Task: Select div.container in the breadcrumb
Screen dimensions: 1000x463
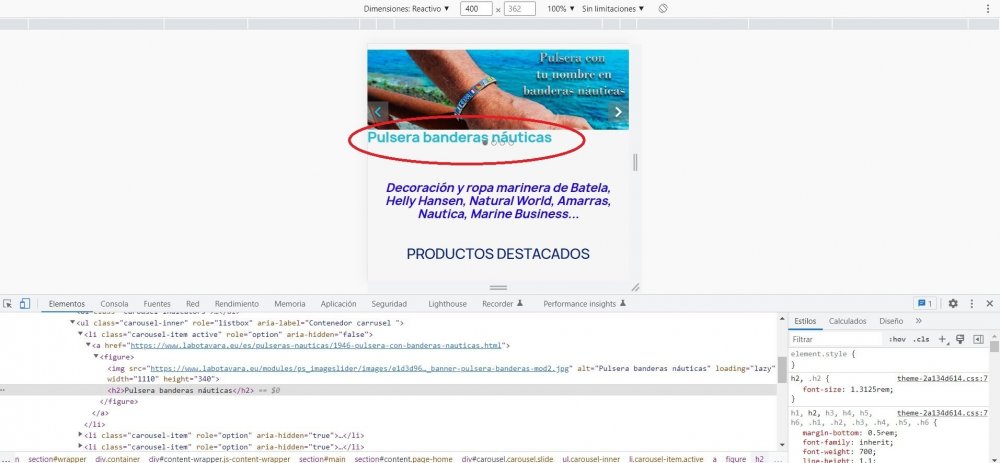Action: click(119, 459)
